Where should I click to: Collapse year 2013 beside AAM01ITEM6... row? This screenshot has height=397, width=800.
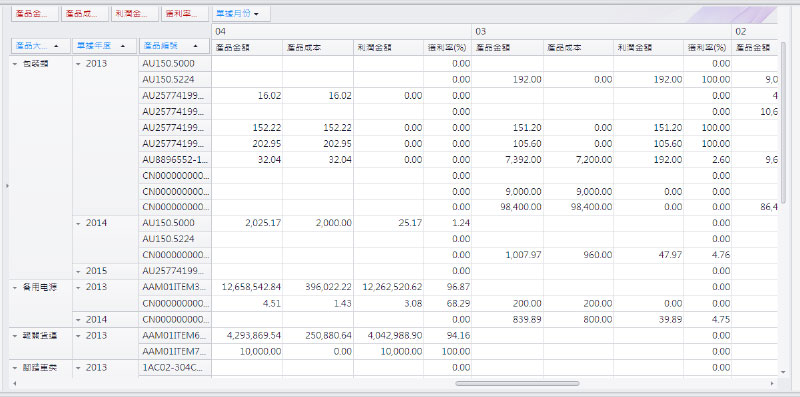pyautogui.click(x=78, y=336)
